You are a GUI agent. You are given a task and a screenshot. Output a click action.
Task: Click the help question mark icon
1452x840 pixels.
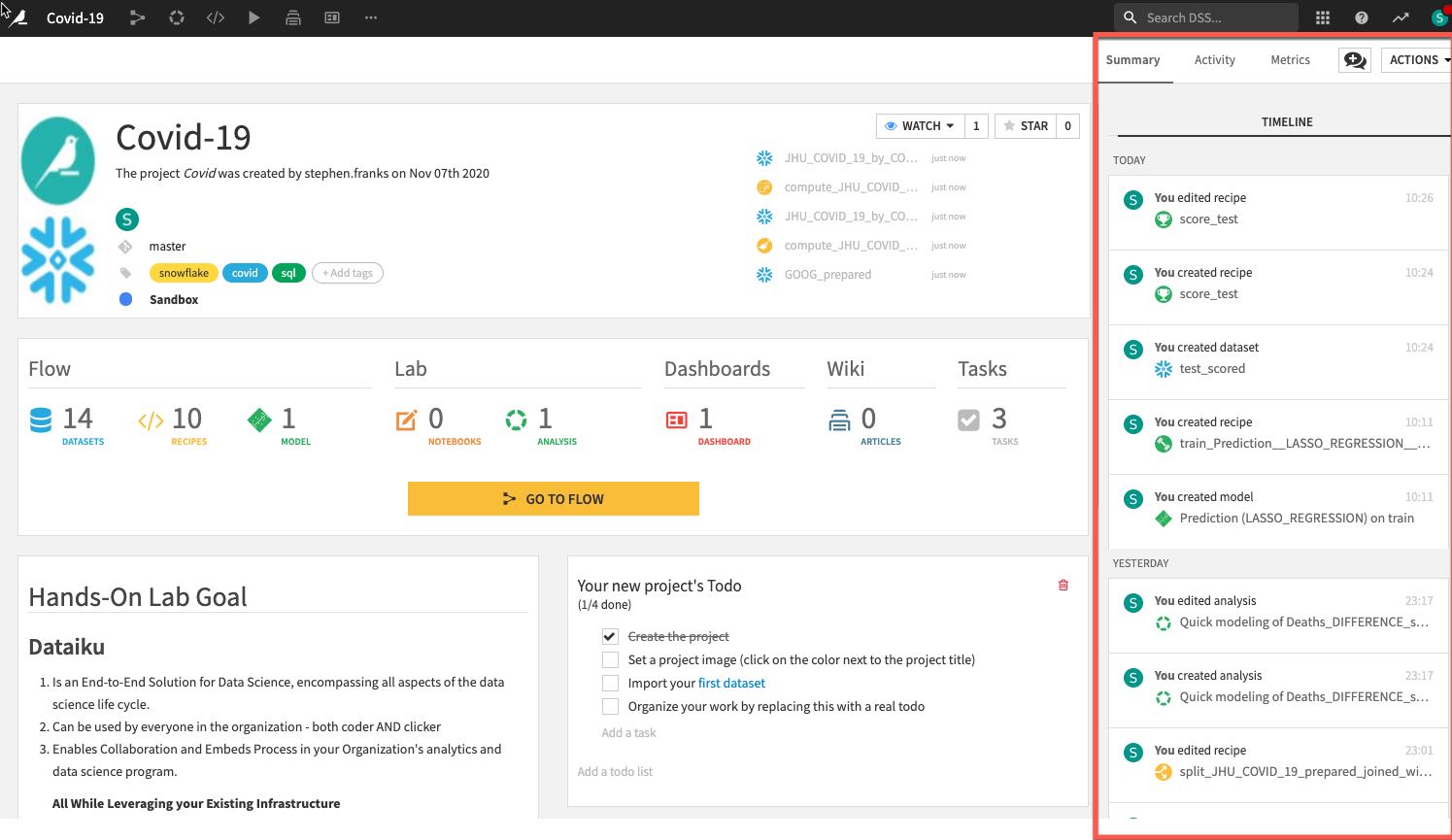(x=1361, y=17)
